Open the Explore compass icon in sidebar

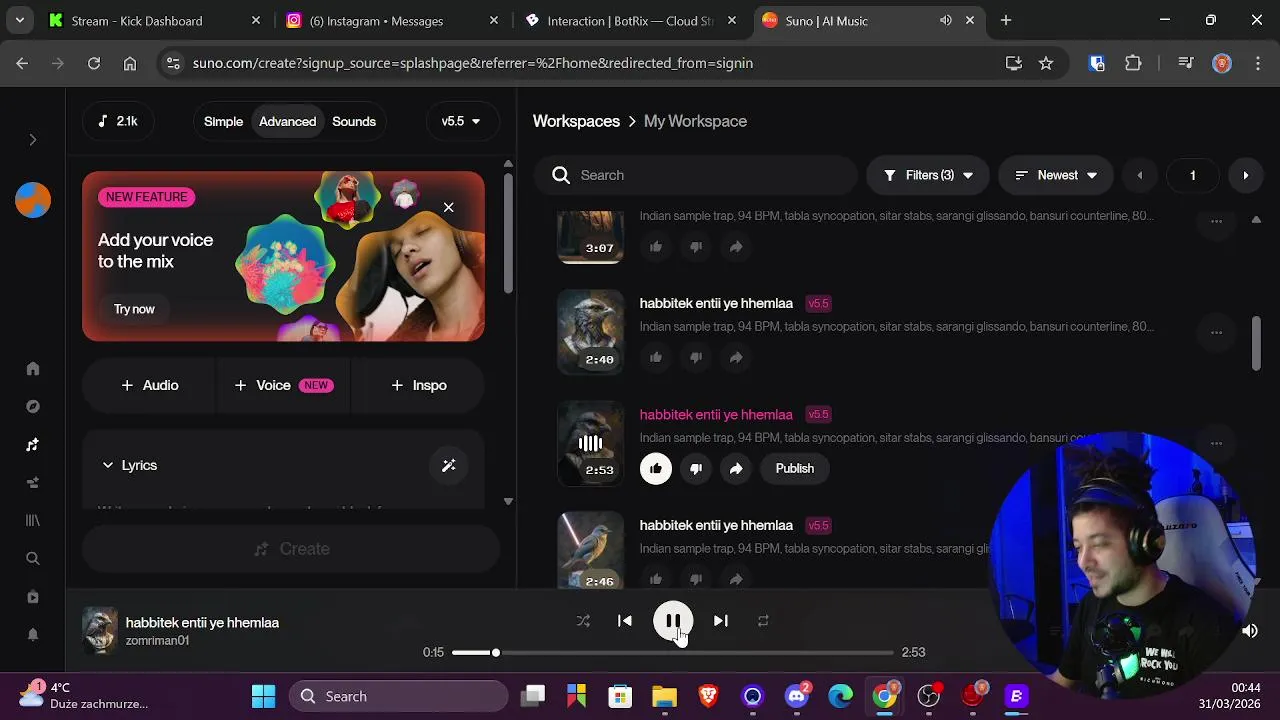click(x=33, y=407)
